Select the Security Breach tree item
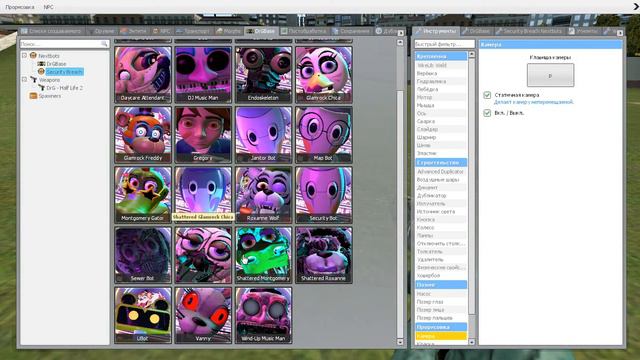 tap(64, 72)
